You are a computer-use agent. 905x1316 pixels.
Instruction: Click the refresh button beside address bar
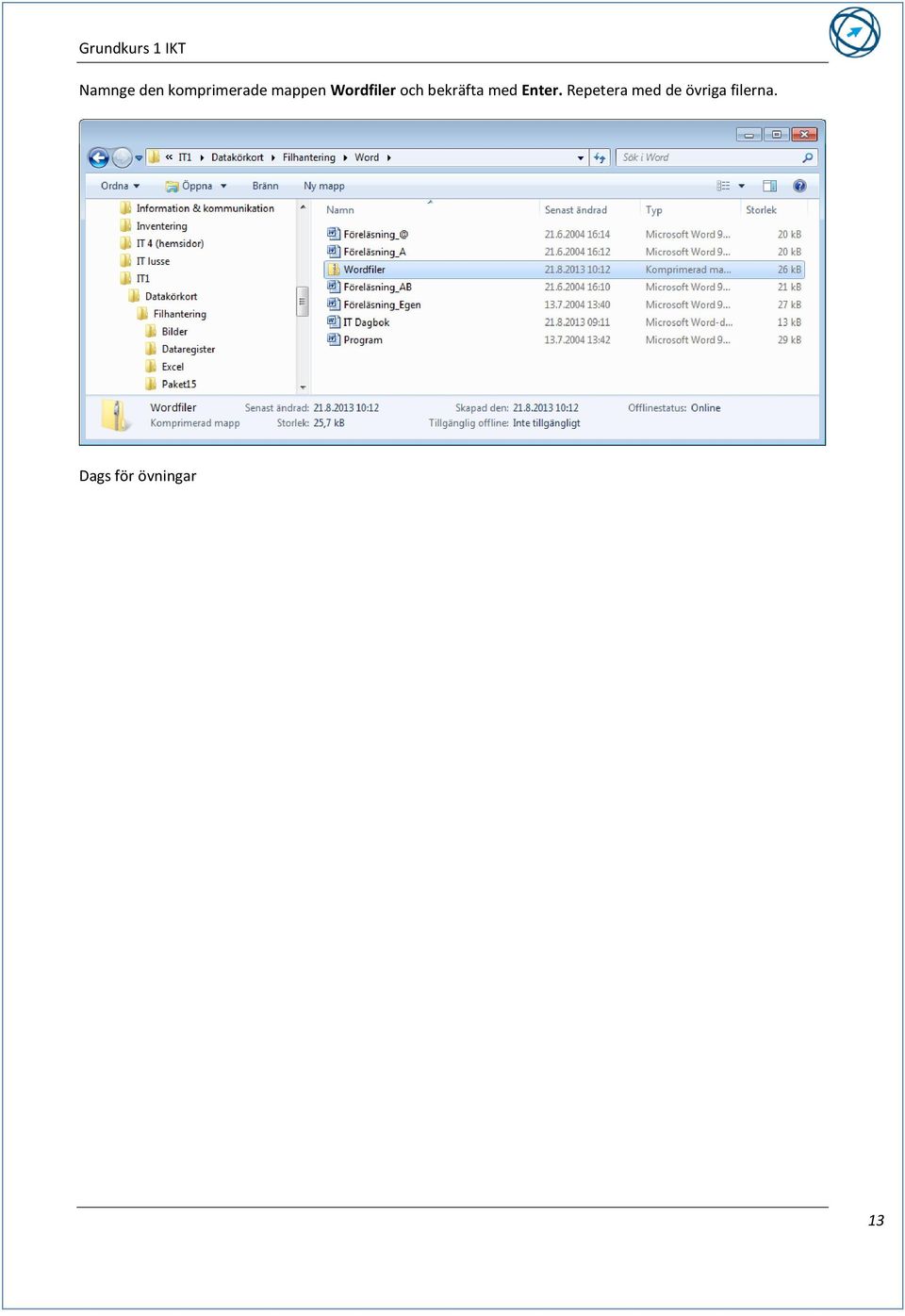click(x=600, y=157)
